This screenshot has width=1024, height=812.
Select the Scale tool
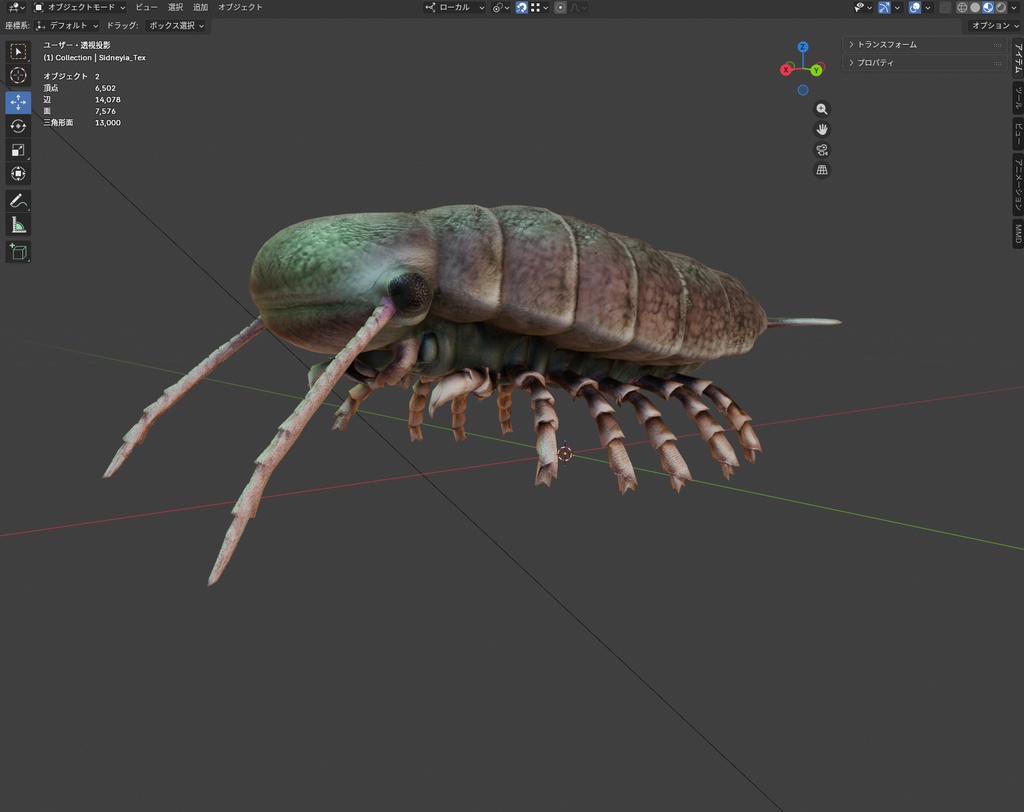point(18,150)
